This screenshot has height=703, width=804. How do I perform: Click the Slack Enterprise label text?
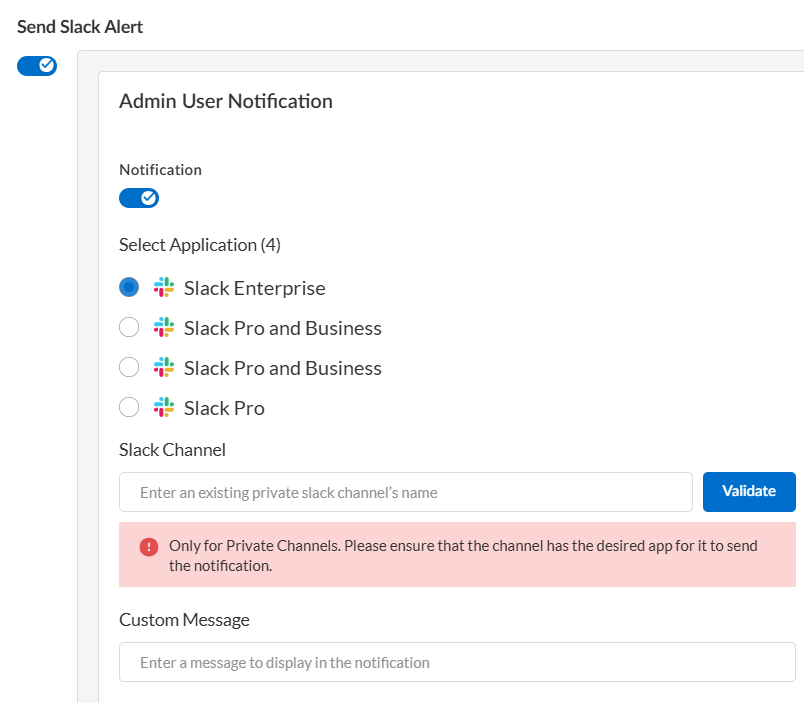[255, 288]
